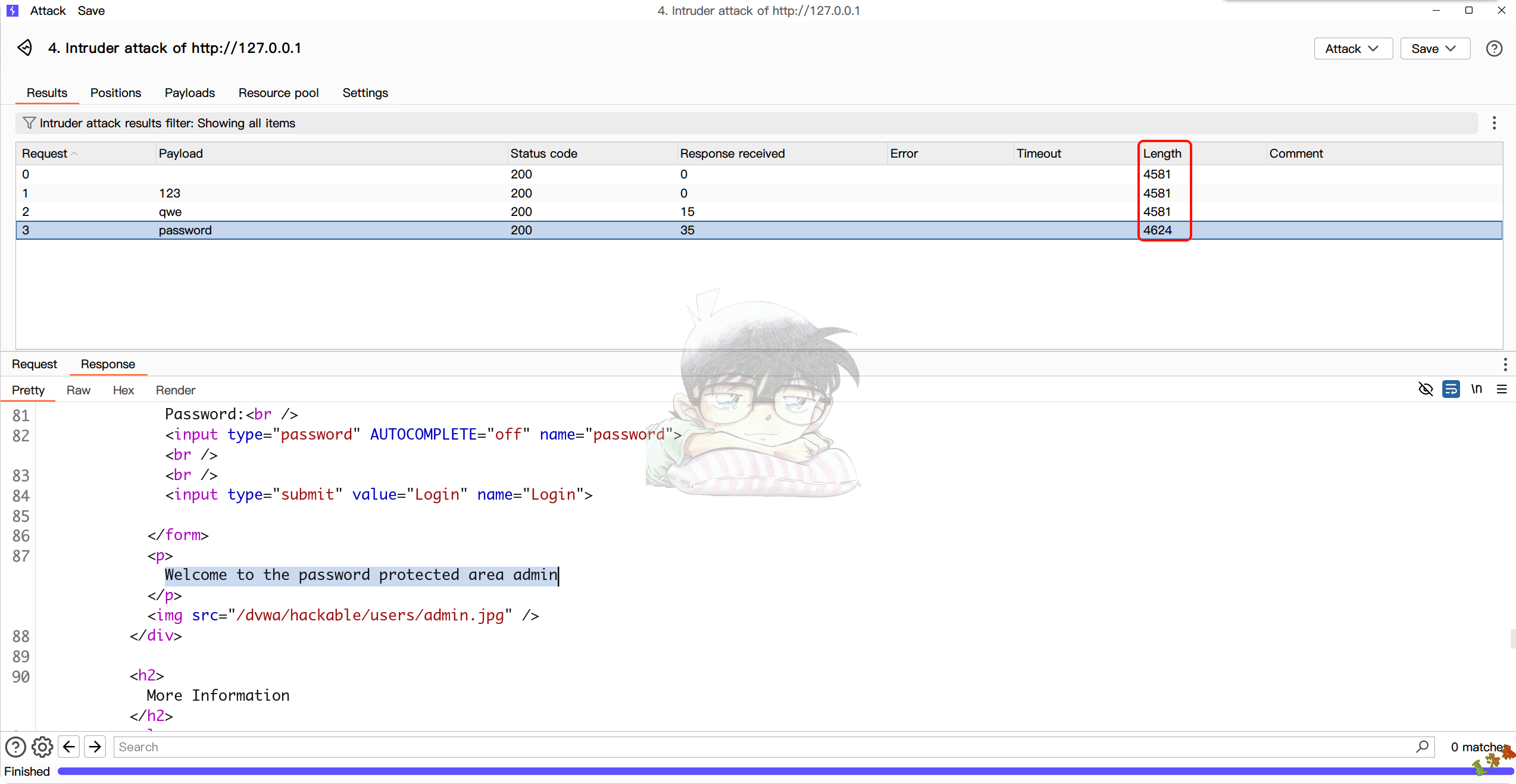This screenshot has width=1516, height=784.
Task: Click the img src admin.jpg line
Action: point(343,615)
